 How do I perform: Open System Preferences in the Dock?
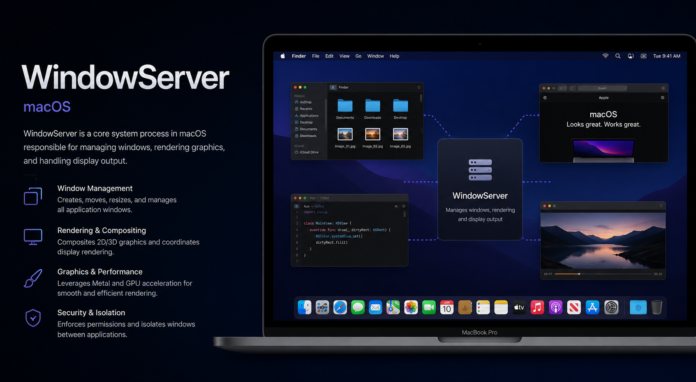(x=611, y=307)
